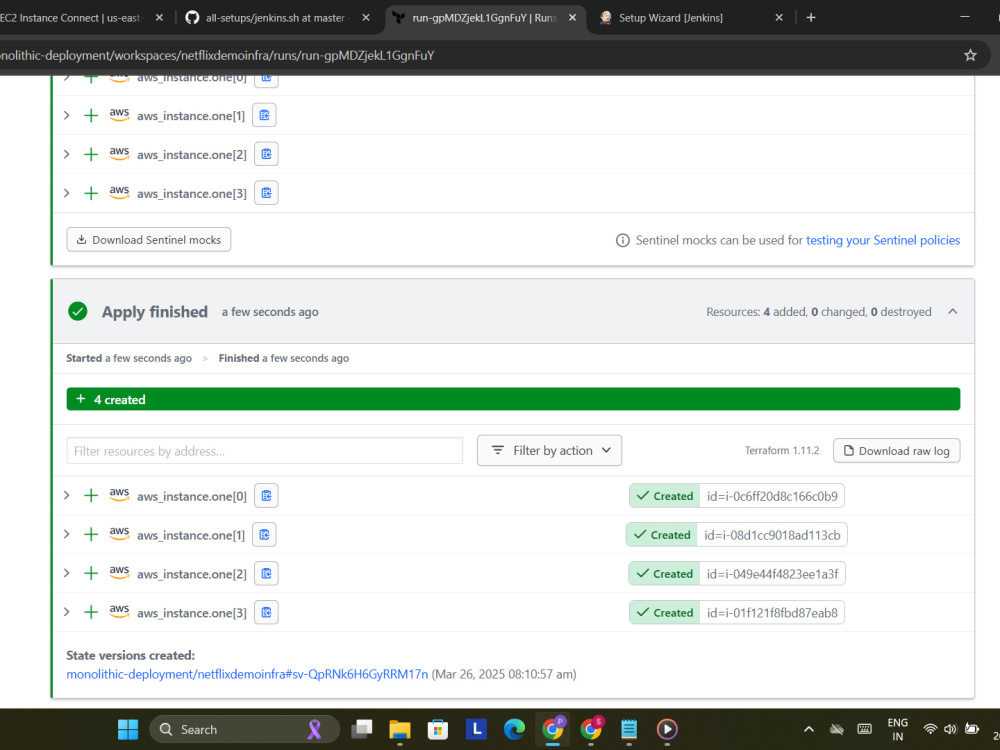The width and height of the screenshot is (1000, 750).
Task: Click Resources: 4 added summary text
Action: [x=819, y=312]
